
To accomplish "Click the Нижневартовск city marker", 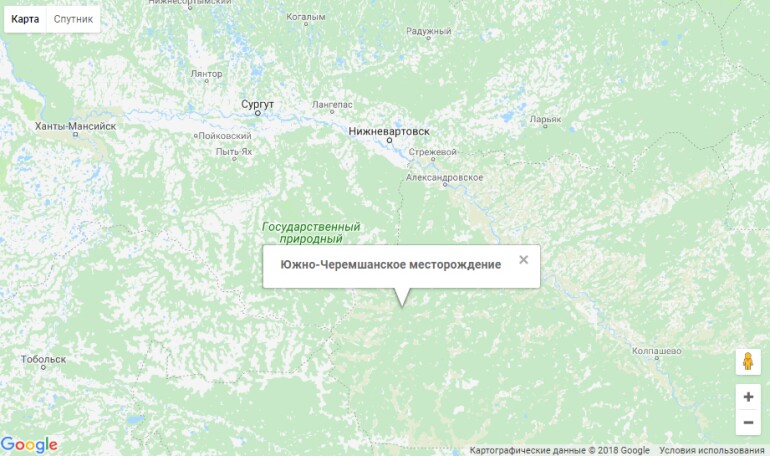I will coord(389,140).
